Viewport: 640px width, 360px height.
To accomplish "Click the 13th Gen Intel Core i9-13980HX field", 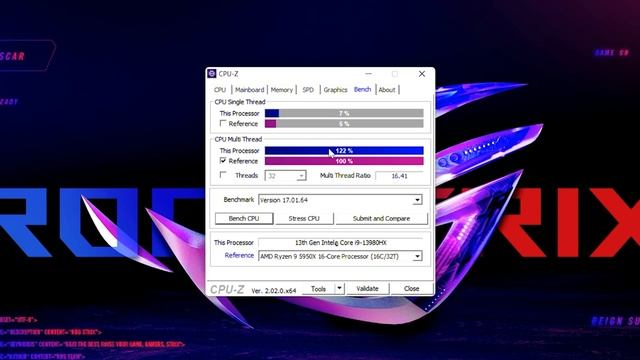I will [340, 242].
